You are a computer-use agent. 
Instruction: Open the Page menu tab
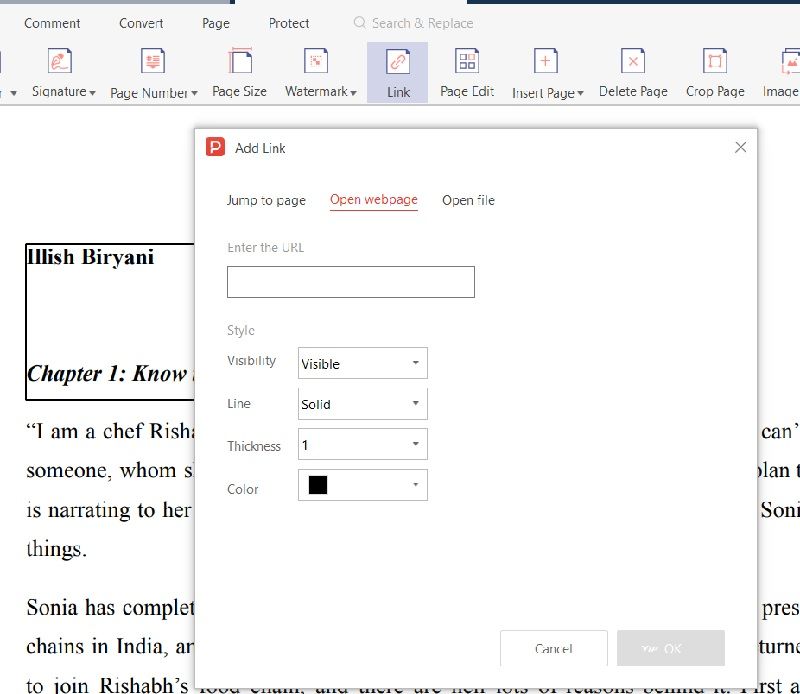point(216,23)
